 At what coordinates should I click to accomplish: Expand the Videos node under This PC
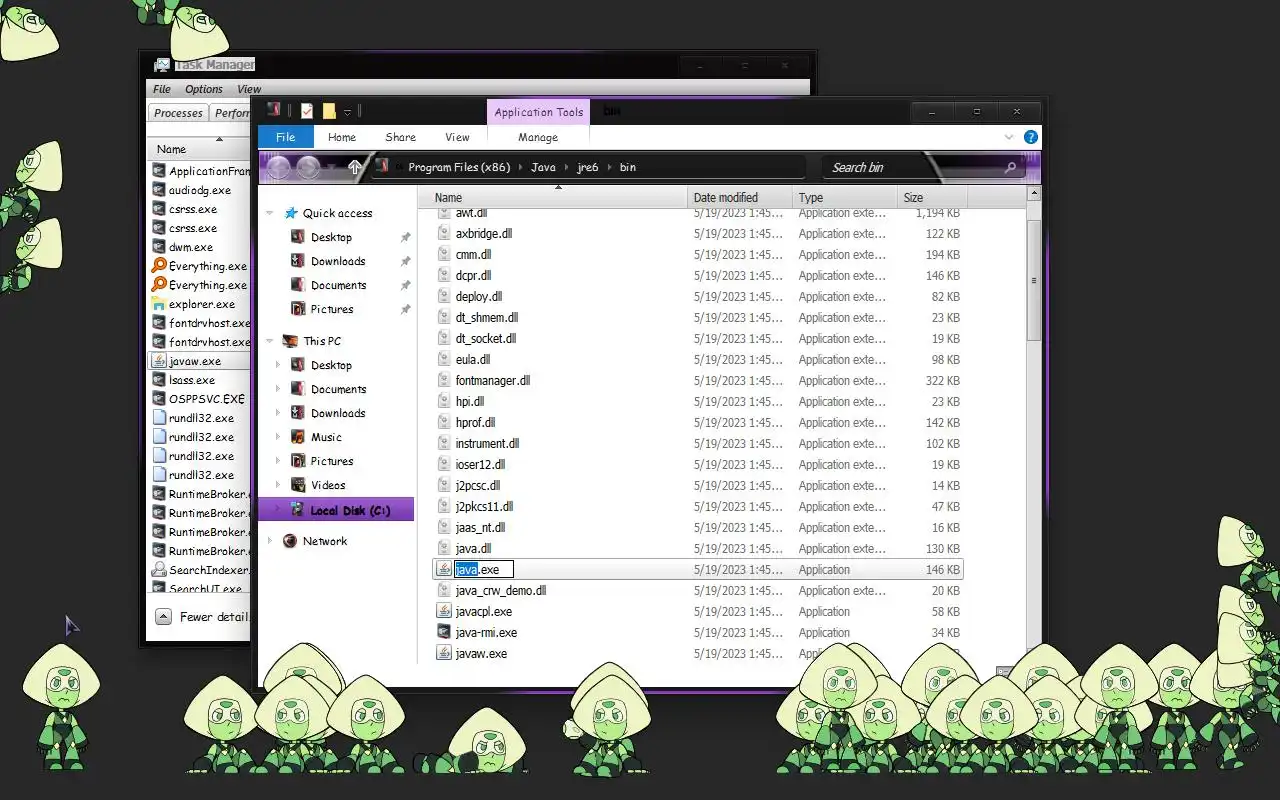click(x=278, y=485)
